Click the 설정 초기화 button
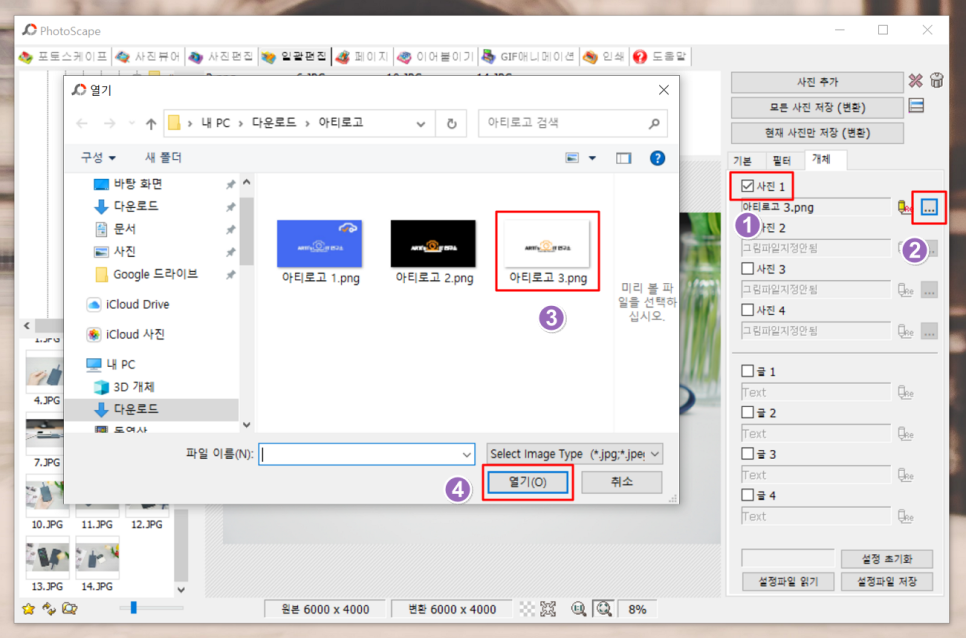This screenshot has height=638, width=966. tap(887, 559)
